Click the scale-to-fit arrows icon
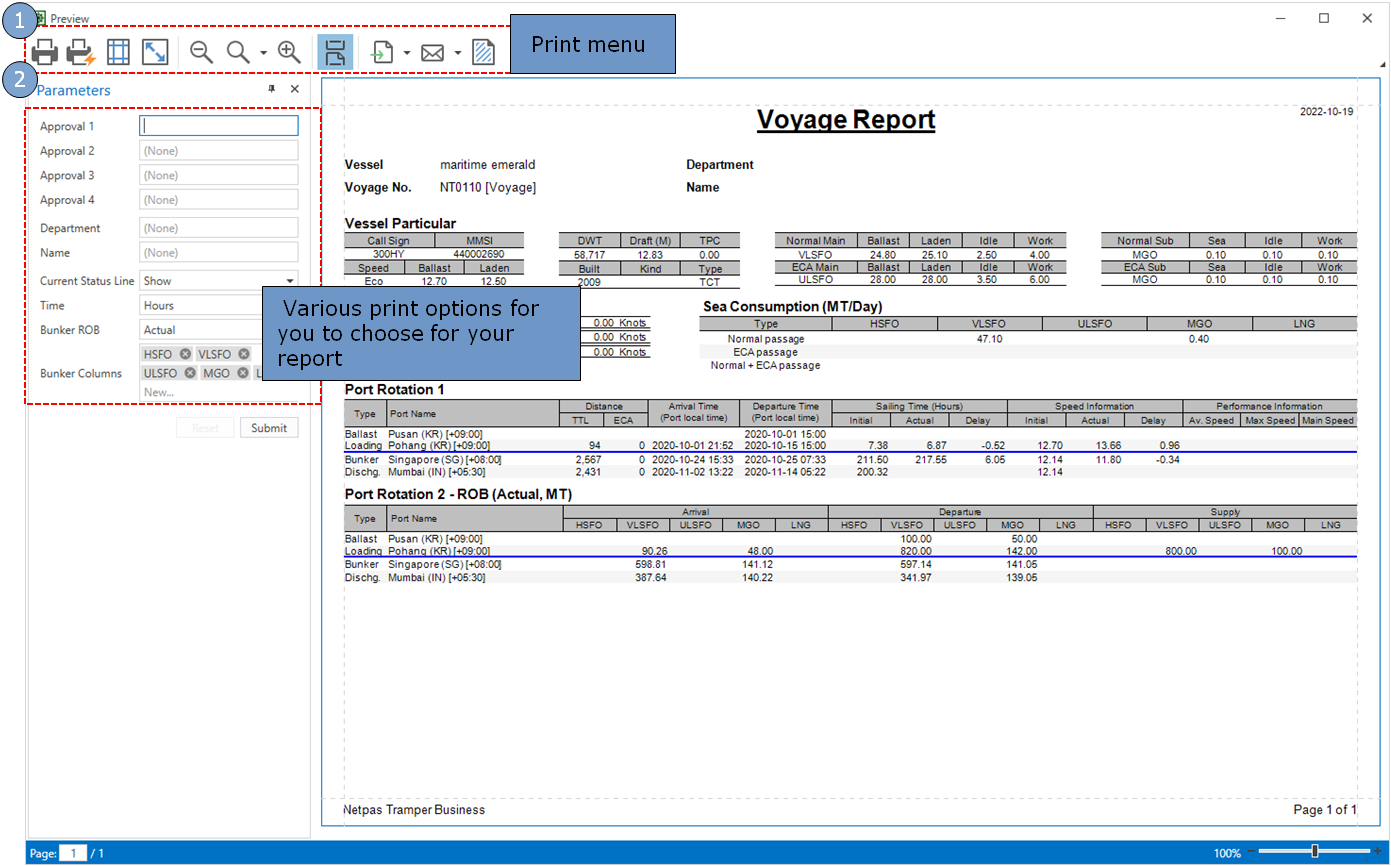This screenshot has width=1391, height=866. tap(155, 53)
